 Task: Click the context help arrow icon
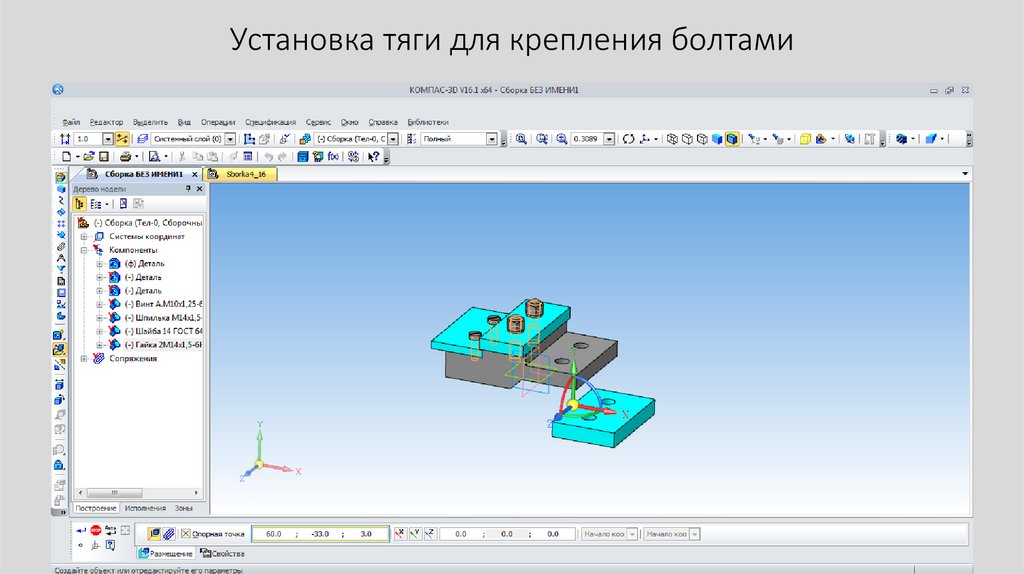pos(373,157)
